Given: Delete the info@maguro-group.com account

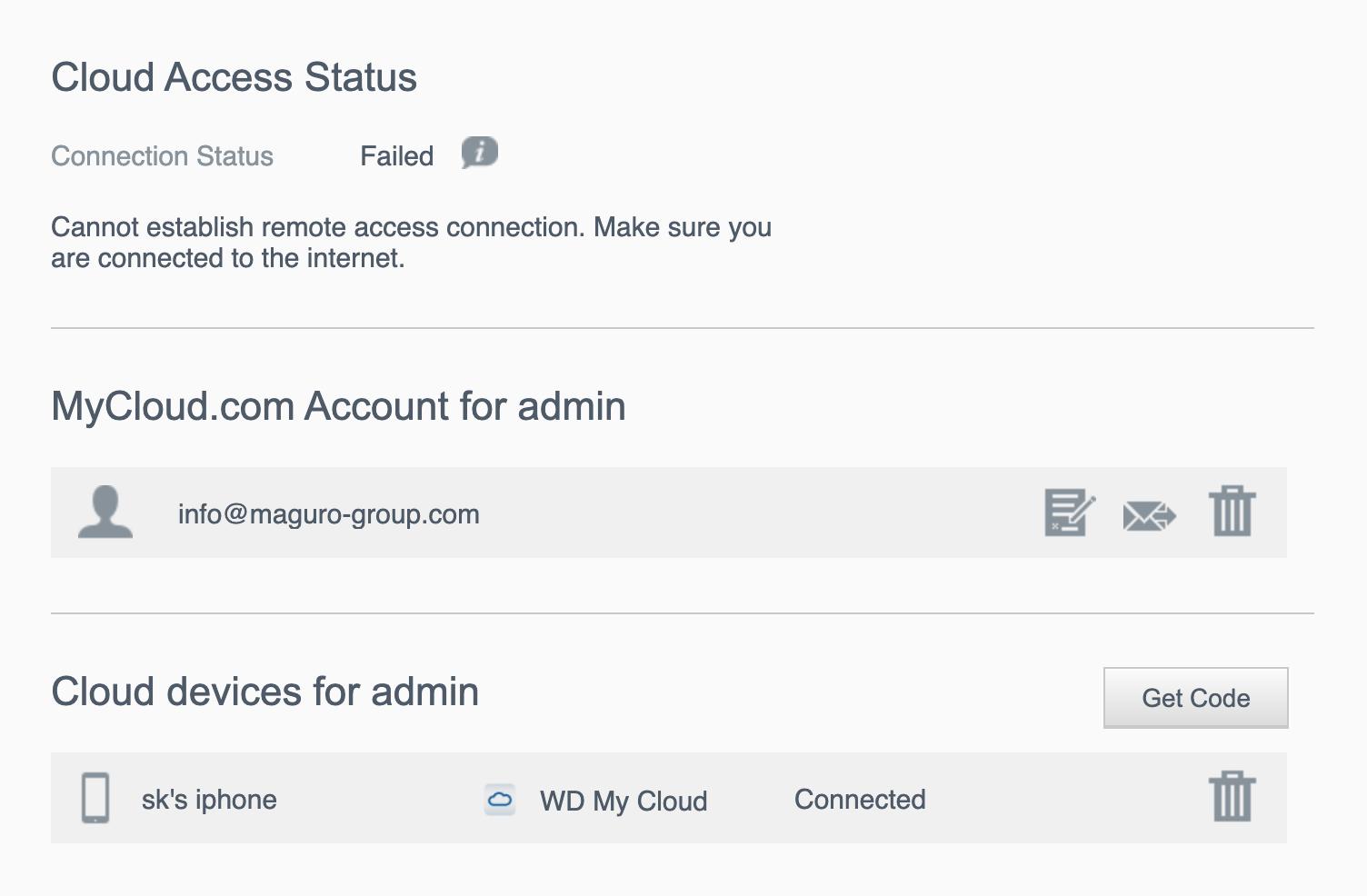Looking at the screenshot, I should [1232, 512].
